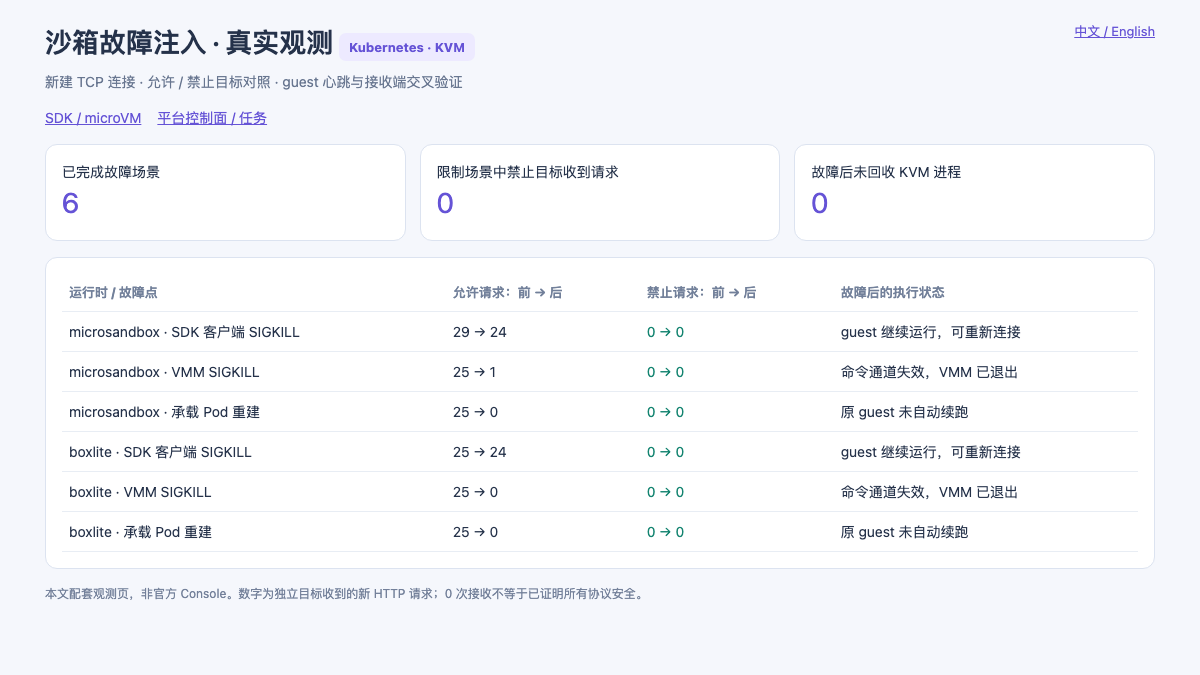The width and height of the screenshot is (1200, 675).
Task: Click guest 继续运行 status in boxlite SDK row
Action: click(x=931, y=452)
